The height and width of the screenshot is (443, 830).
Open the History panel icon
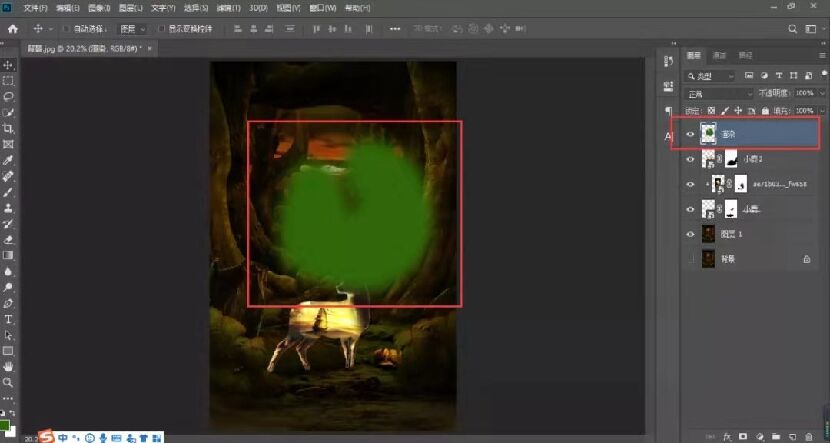click(x=668, y=61)
